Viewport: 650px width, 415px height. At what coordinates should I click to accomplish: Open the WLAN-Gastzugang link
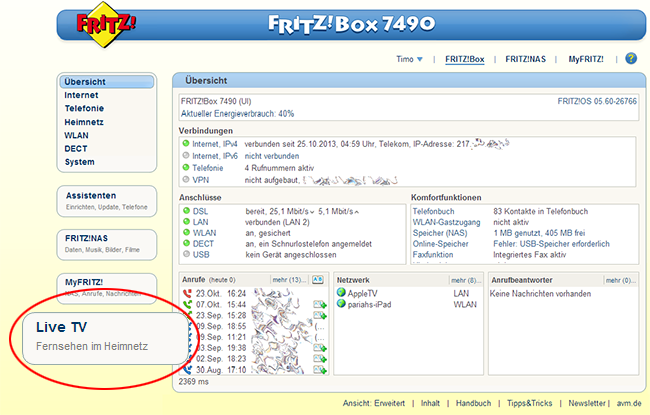pos(446,222)
